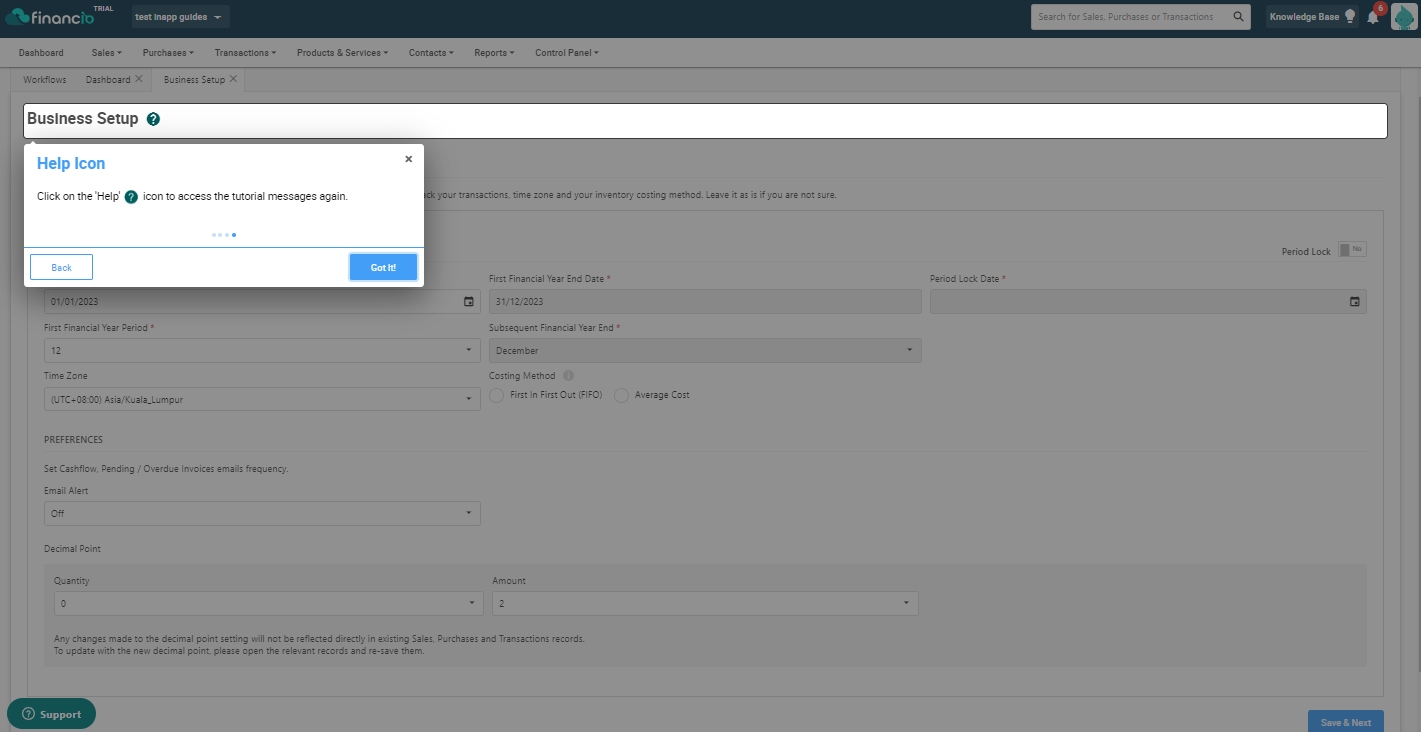Click the search field for Sales, Purchases
1421x732 pixels.
click(x=1130, y=17)
